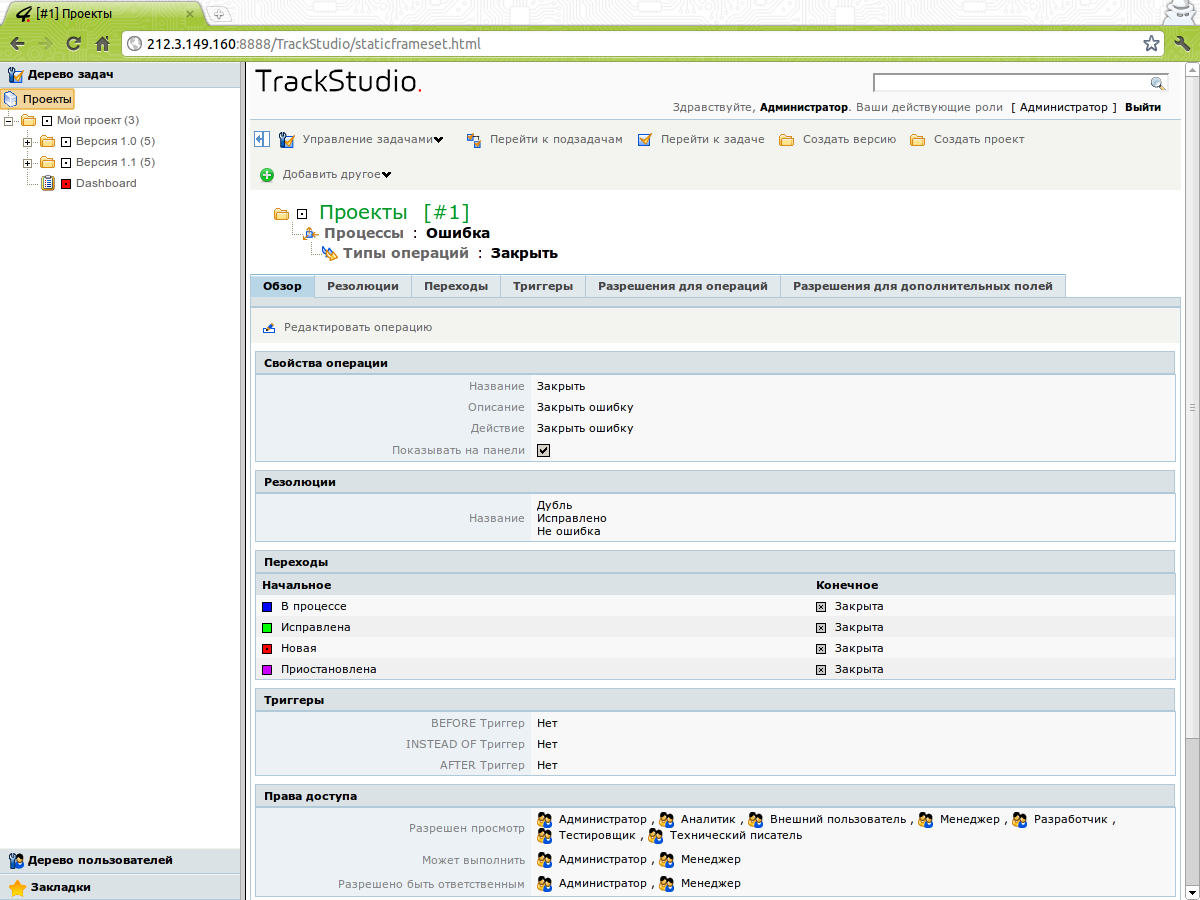The image size is (1200, 900).
Task: Click the Выйти logout link
Action: click(1143, 107)
